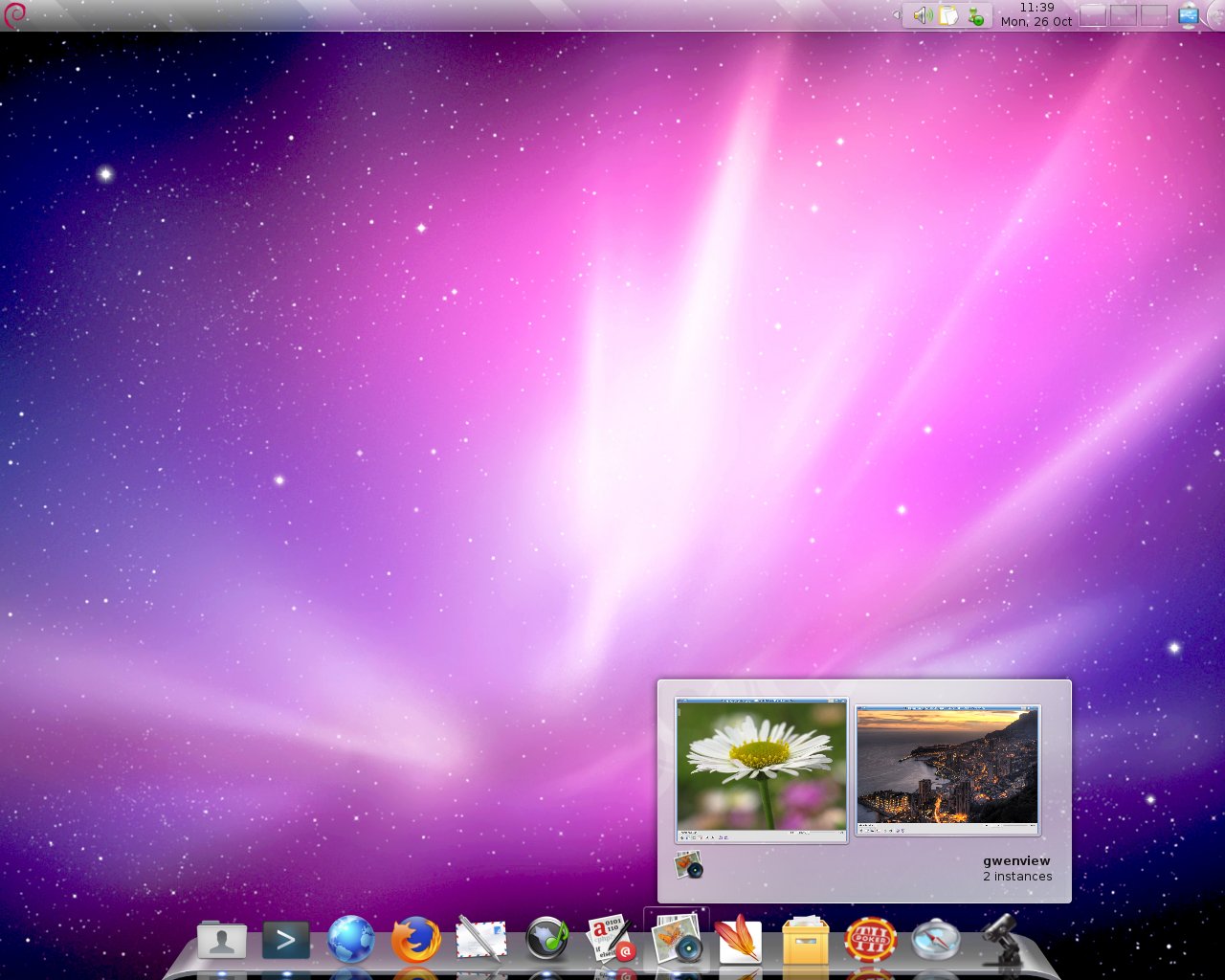Click the "2 instances" text in popup
This screenshot has height=980, width=1225.
(x=1017, y=877)
